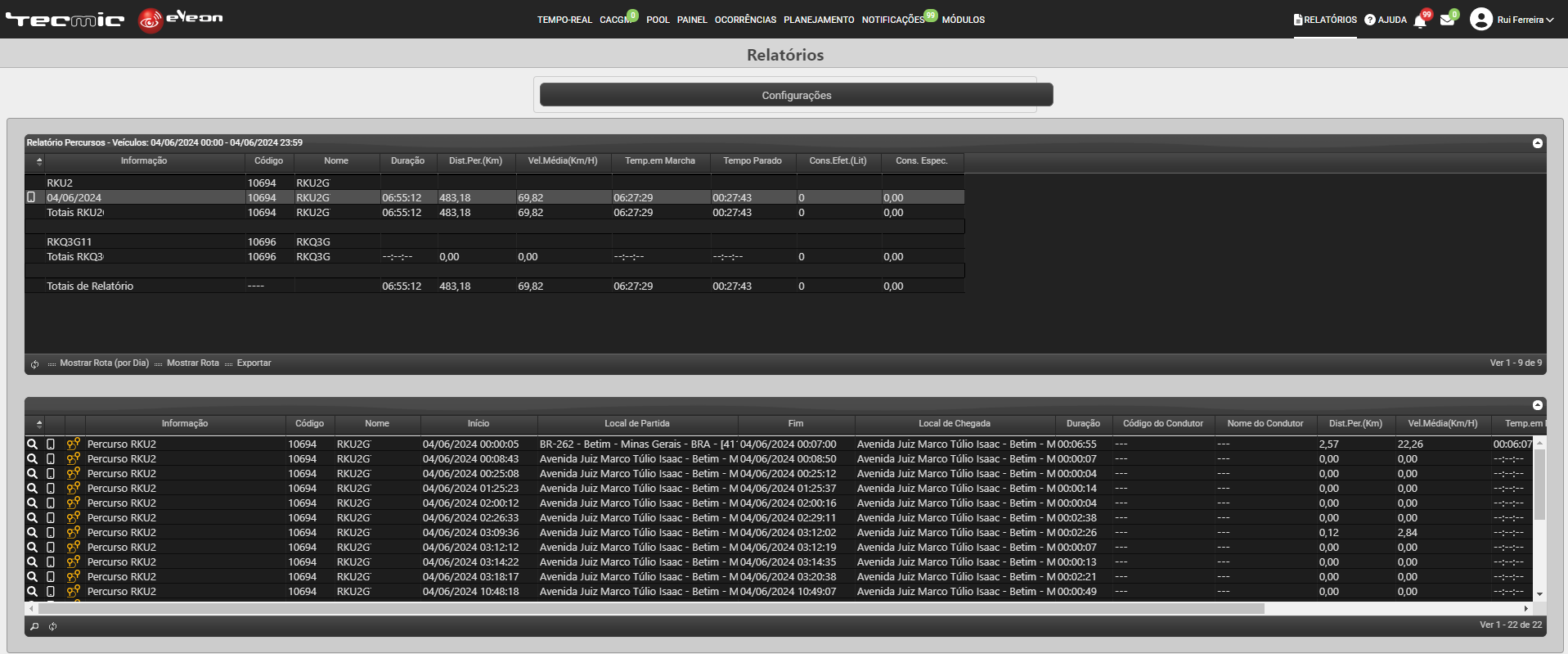This screenshot has height=654, width=1568.
Task: Click the BR-262 - Betim - Minas Gerais departure cell
Action: point(637,444)
